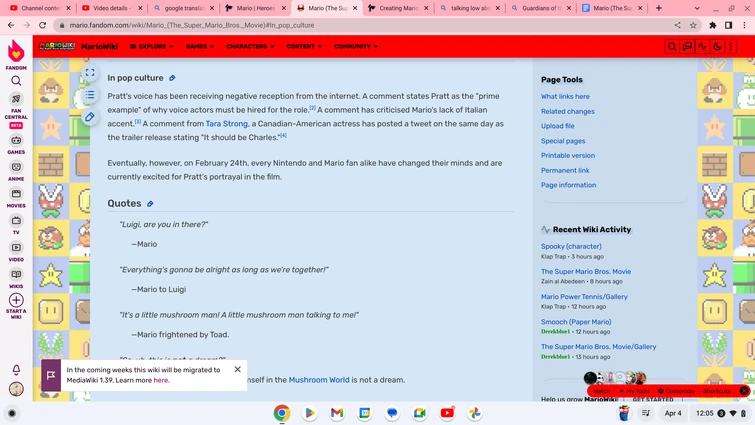The width and height of the screenshot is (755, 425).
Task: Open user avatar in Fandom sidebar
Action: [16, 389]
